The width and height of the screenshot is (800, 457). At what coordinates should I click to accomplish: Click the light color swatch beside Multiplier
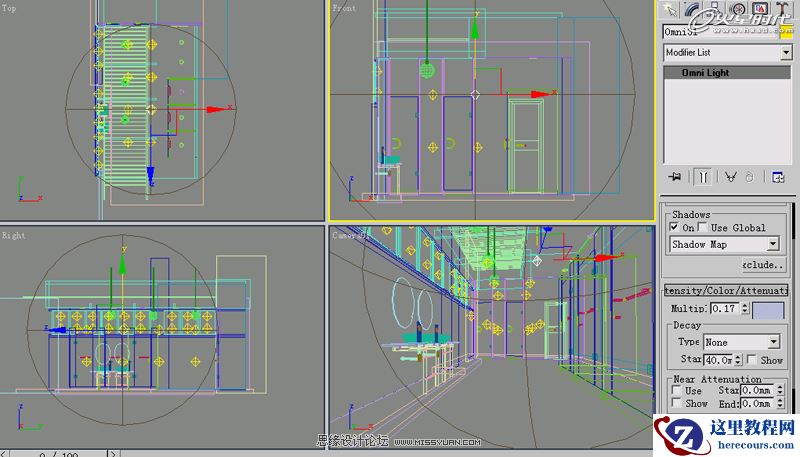click(768, 310)
